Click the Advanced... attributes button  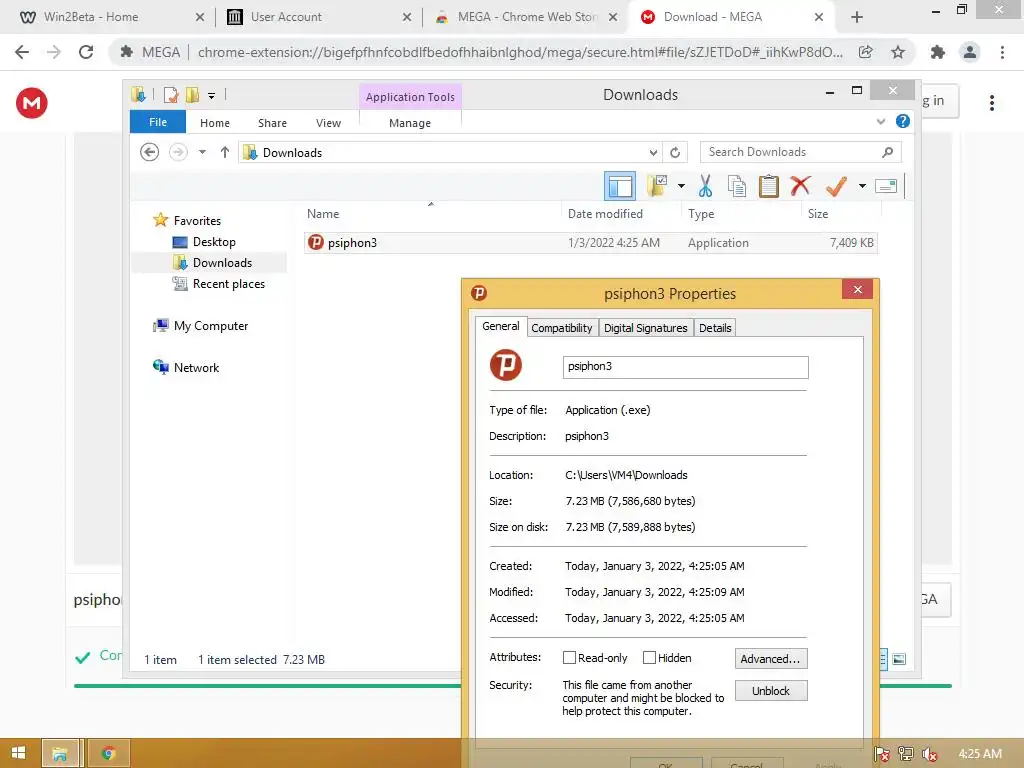tap(771, 659)
